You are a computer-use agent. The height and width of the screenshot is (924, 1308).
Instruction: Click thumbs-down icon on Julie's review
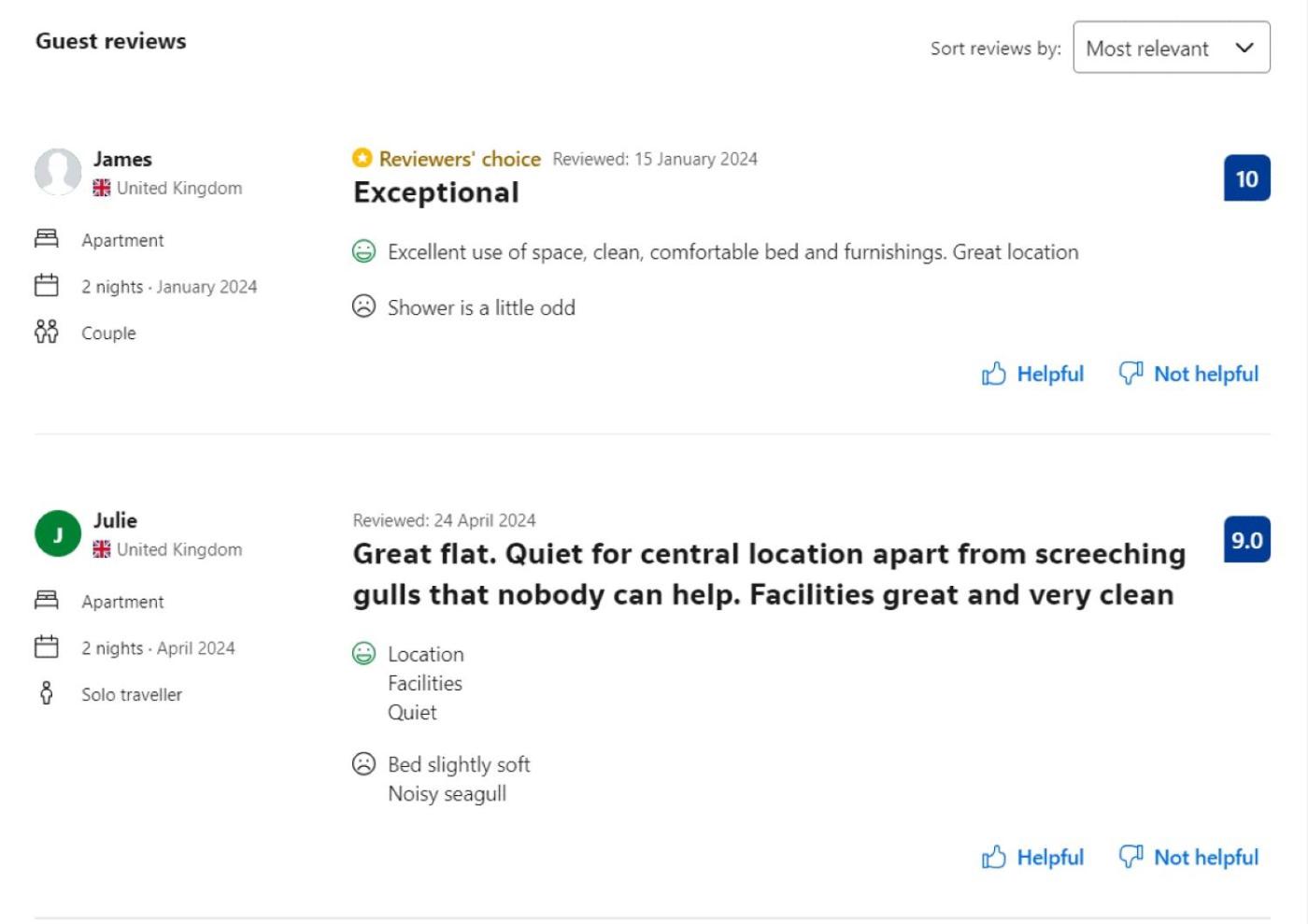point(1130,856)
